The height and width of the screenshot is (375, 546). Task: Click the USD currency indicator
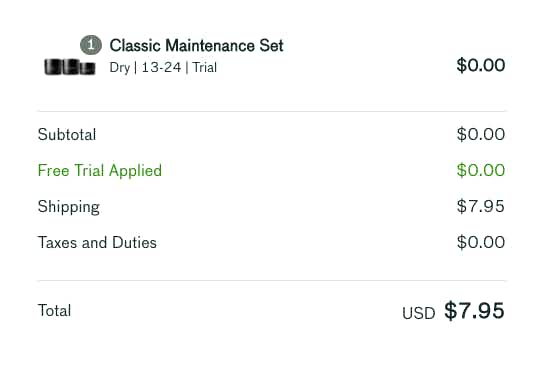click(x=419, y=313)
